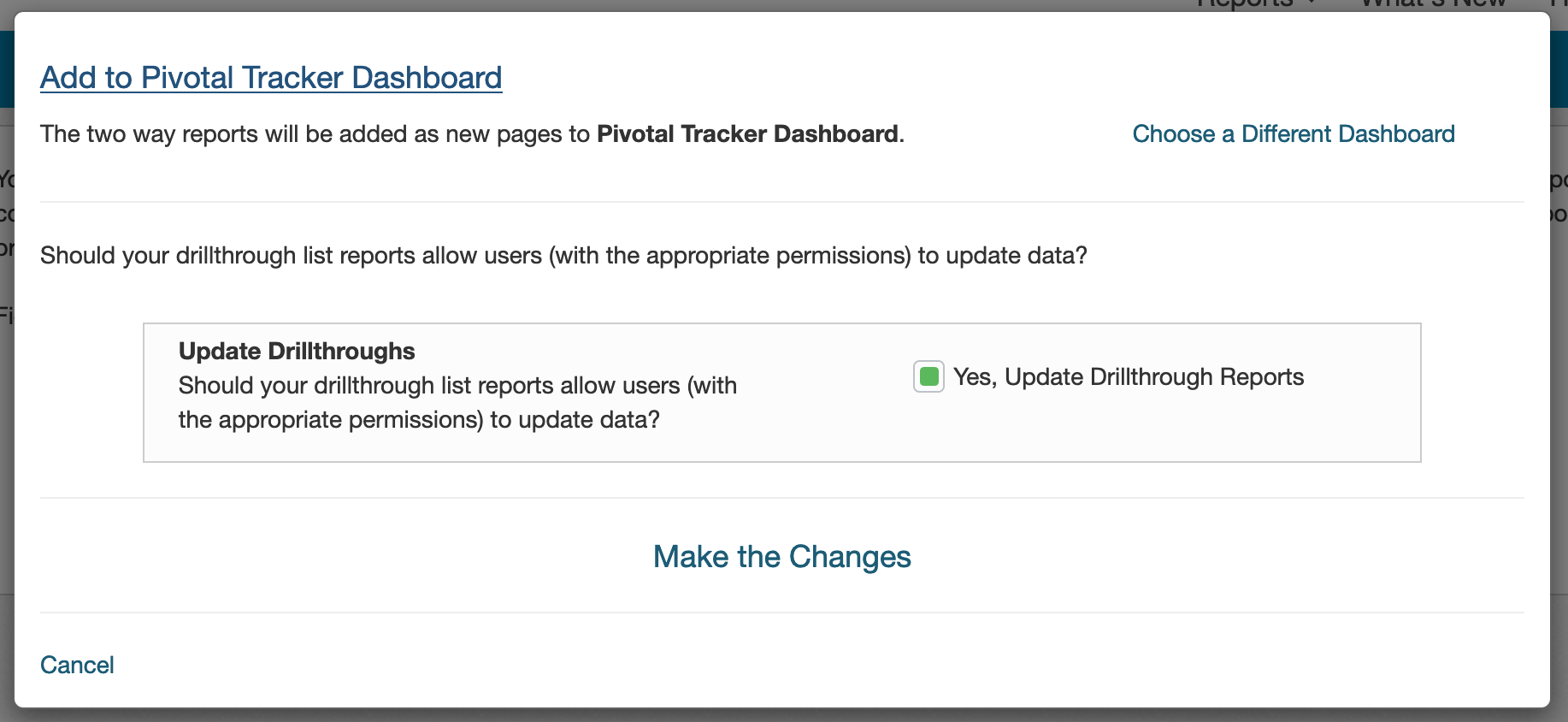Image resolution: width=1568 pixels, height=722 pixels.
Task: Click the Add to Pivotal Tracker Dashboard title
Action: (x=271, y=78)
